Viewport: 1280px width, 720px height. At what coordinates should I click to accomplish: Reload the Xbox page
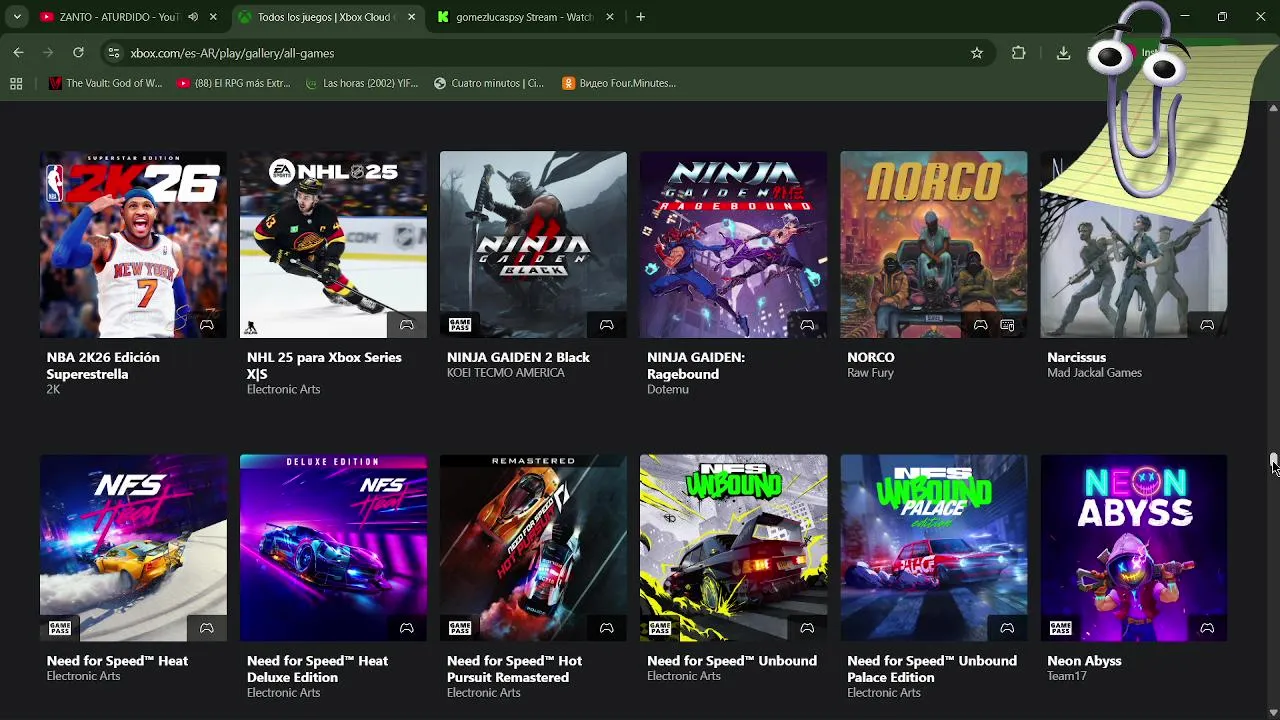pos(78,53)
